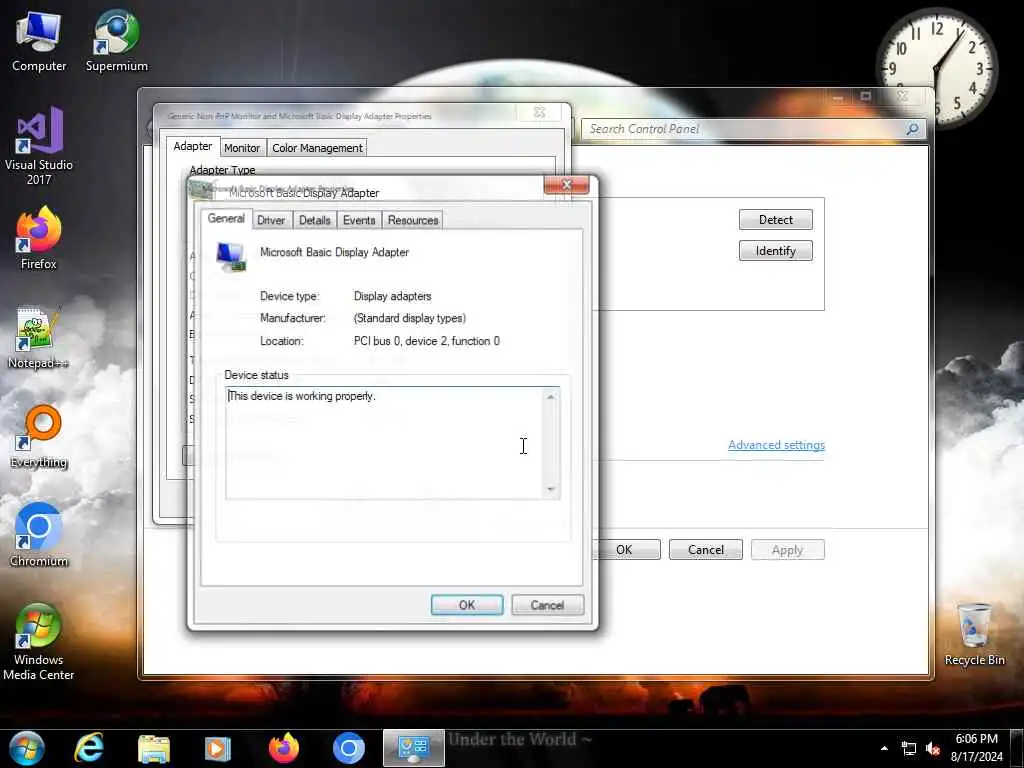
Task: Click the 'PCI bus 0, device 2, function 0' text
Action: click(426, 341)
